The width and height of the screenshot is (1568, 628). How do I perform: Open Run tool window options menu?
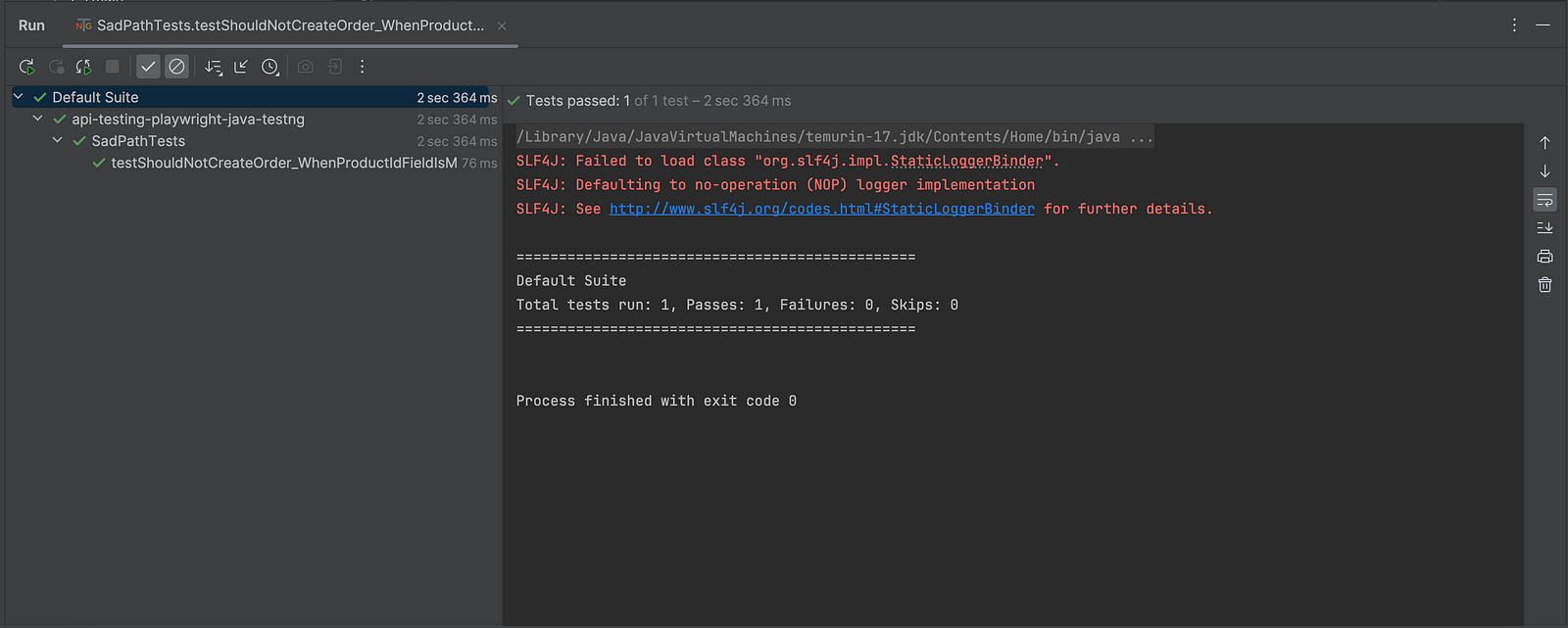[x=1514, y=25]
